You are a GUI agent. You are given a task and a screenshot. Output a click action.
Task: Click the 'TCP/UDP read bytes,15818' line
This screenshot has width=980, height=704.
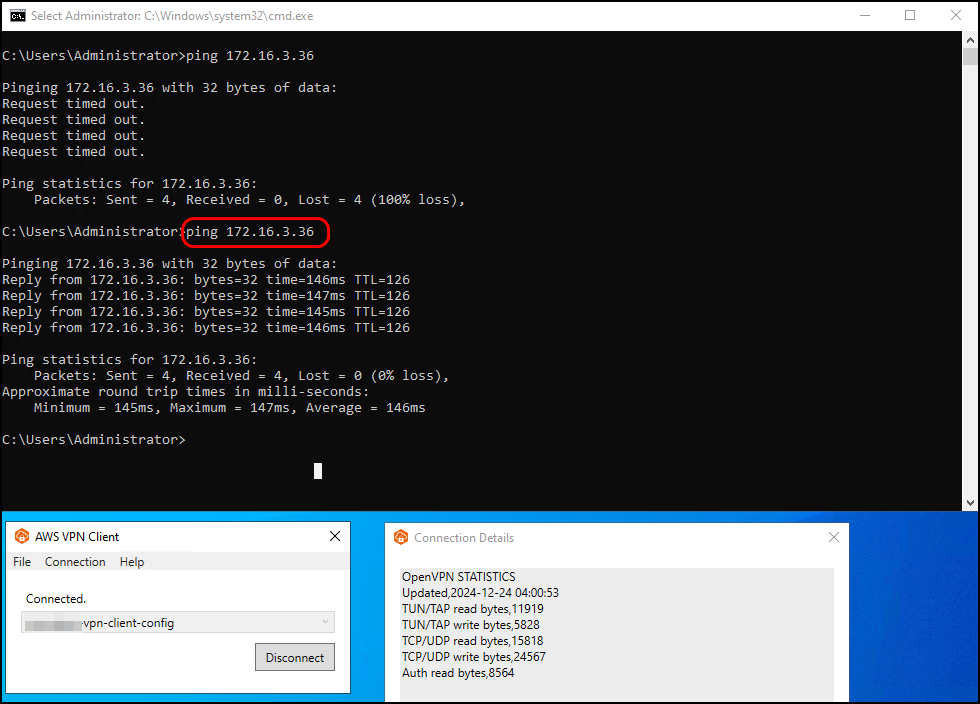[x=472, y=641]
